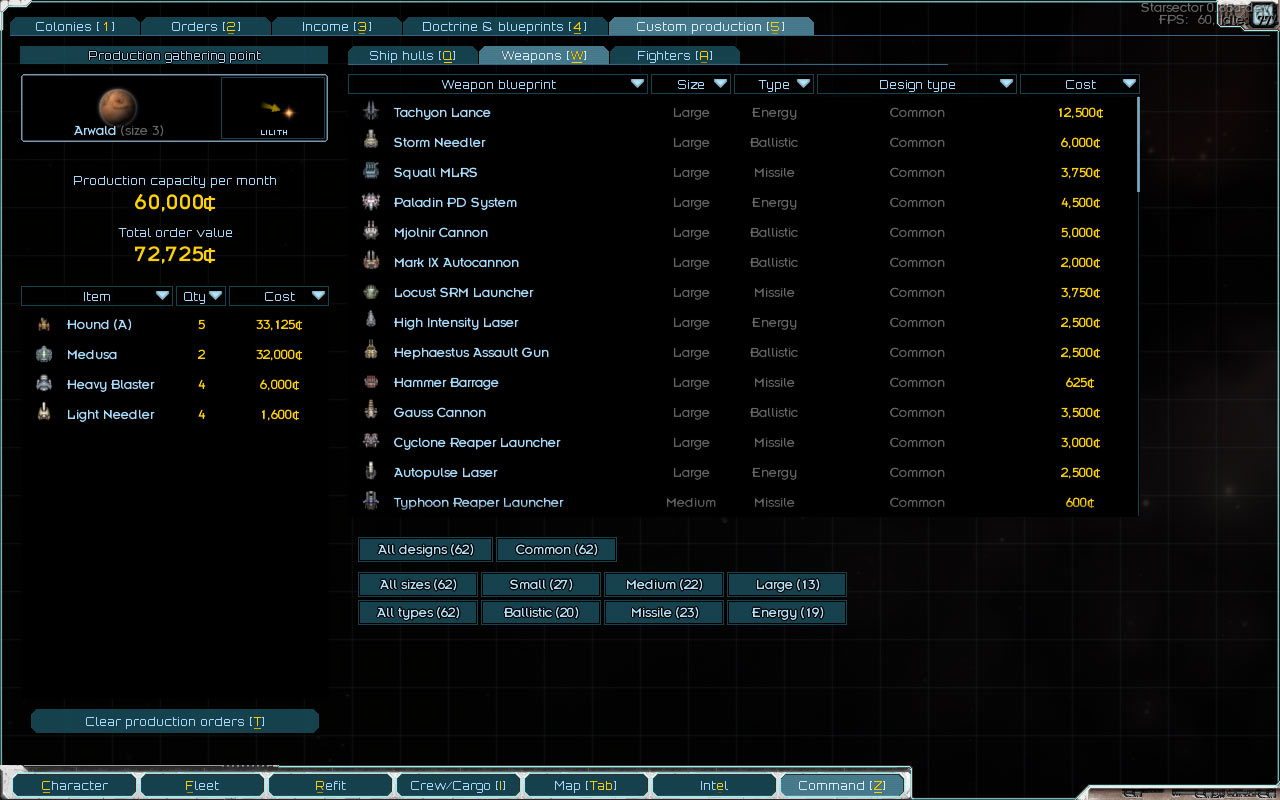Viewport: 1280px width, 800px height.
Task: Click the Medusa ship icon
Action: pyautogui.click(x=44, y=354)
